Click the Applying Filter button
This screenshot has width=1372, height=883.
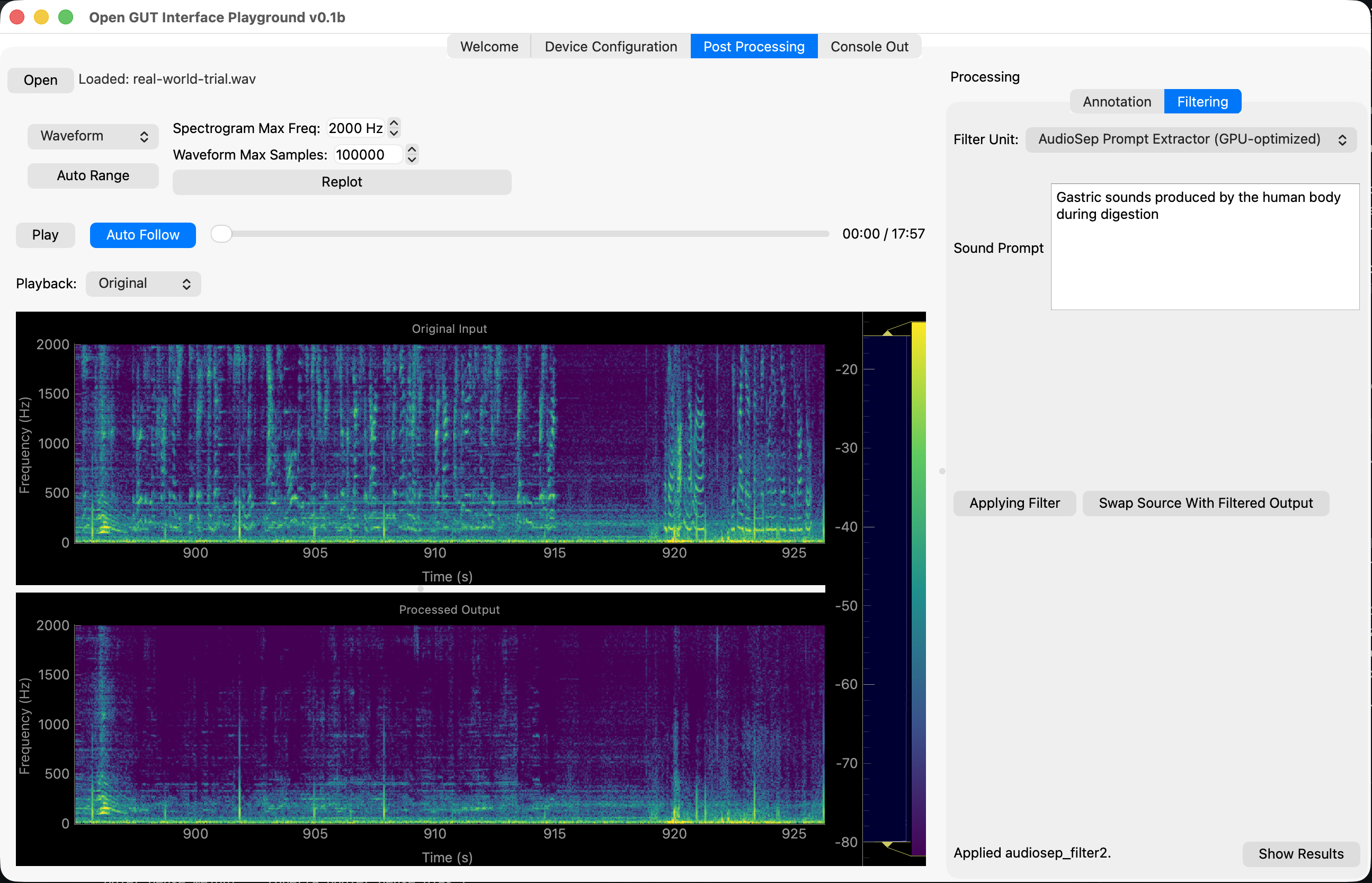click(1014, 503)
